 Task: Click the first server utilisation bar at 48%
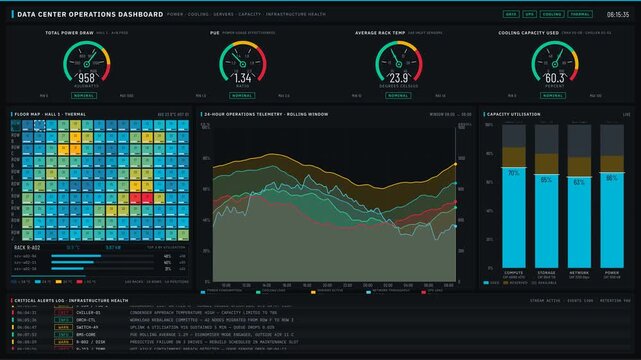(102, 256)
